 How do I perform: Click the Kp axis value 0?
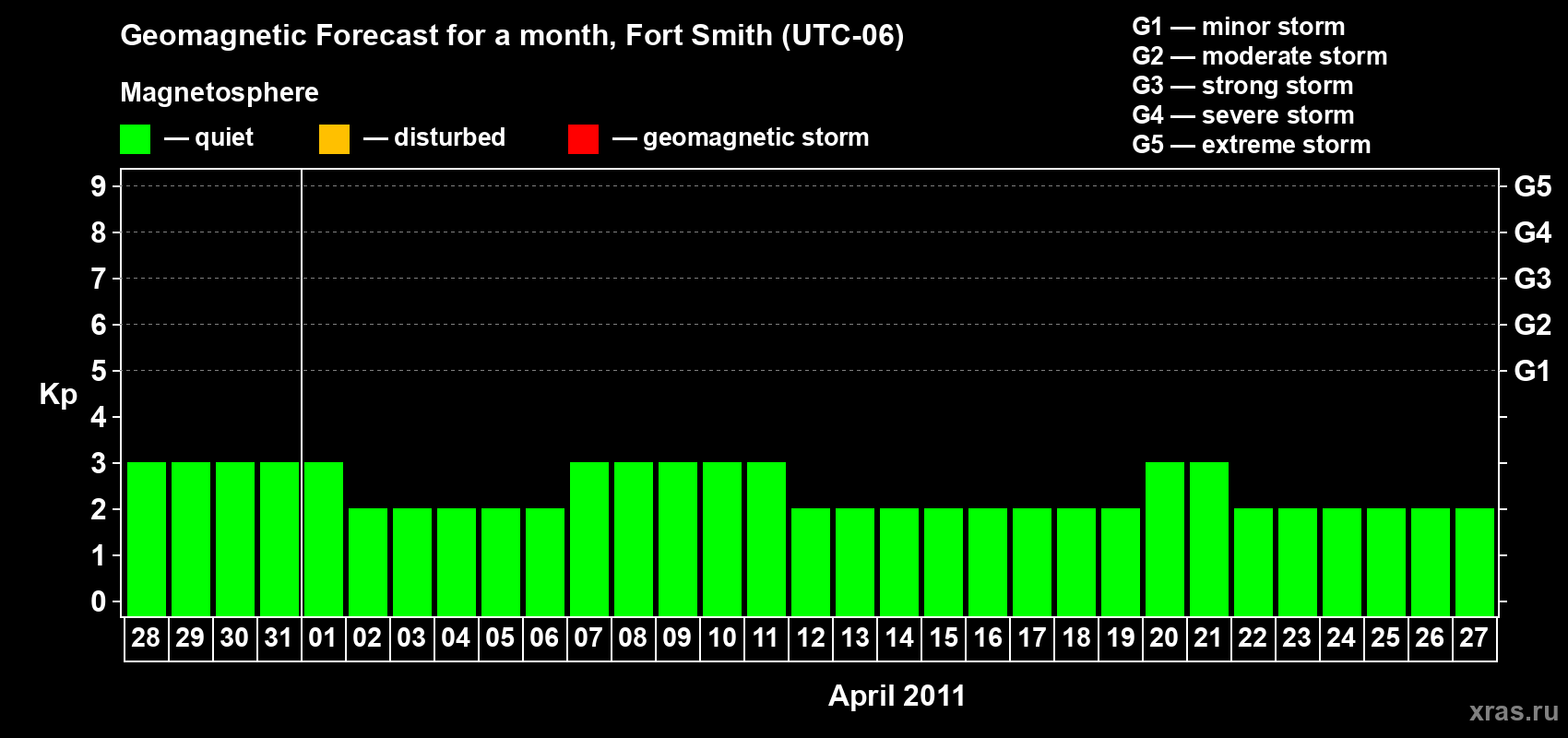[x=99, y=601]
